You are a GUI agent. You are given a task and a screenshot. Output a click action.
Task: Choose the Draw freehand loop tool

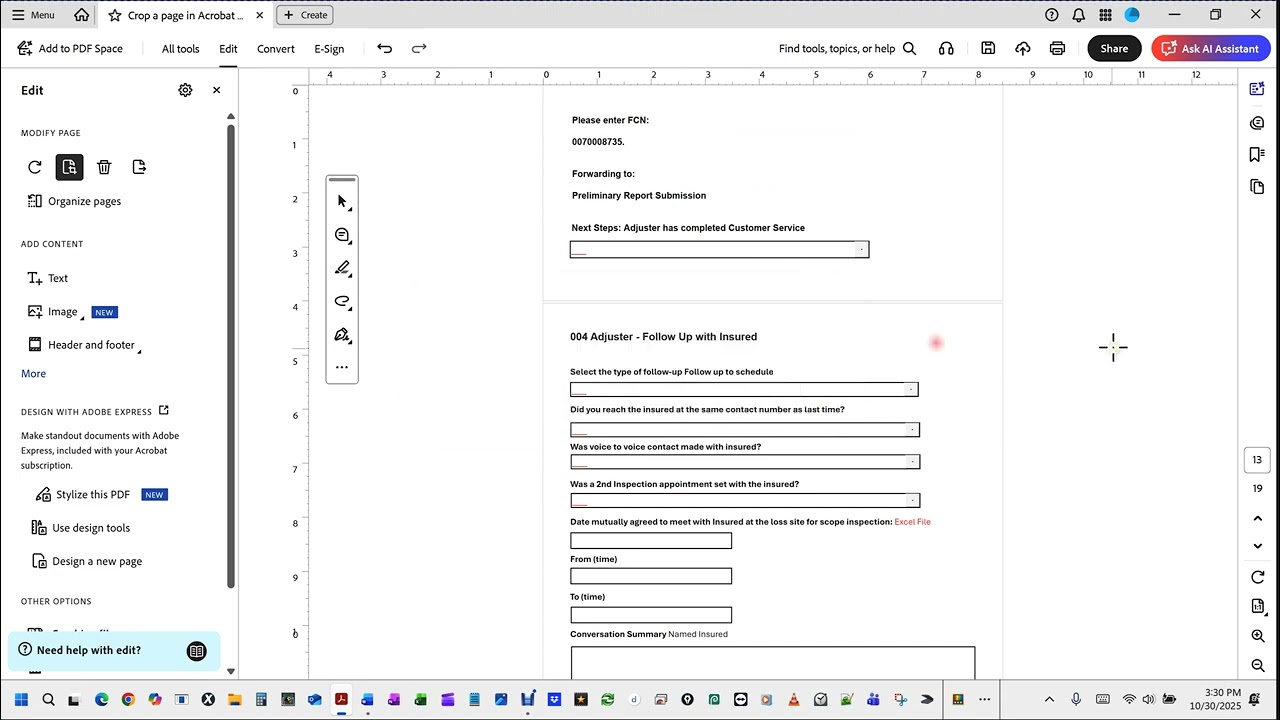tap(342, 301)
